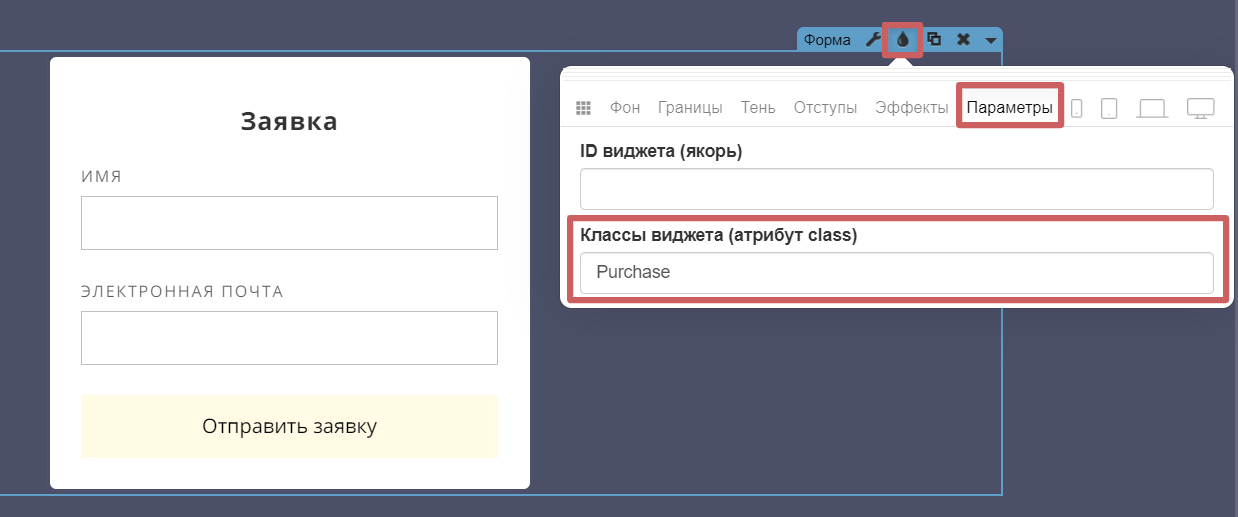The width and height of the screenshot is (1238, 517).
Task: Switch to the Фон tab
Action: click(x=625, y=108)
